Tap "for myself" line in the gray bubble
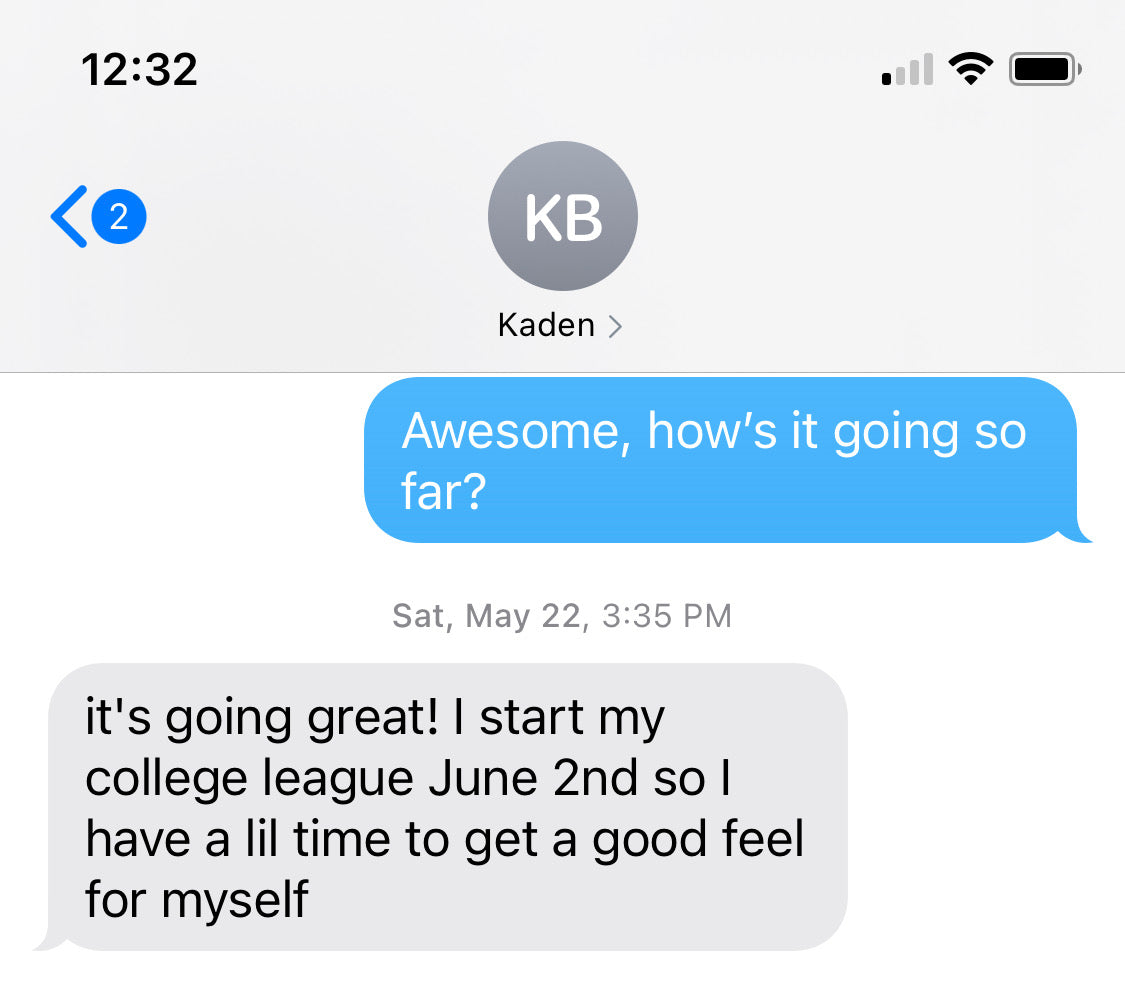The width and height of the screenshot is (1125, 986). click(x=197, y=900)
